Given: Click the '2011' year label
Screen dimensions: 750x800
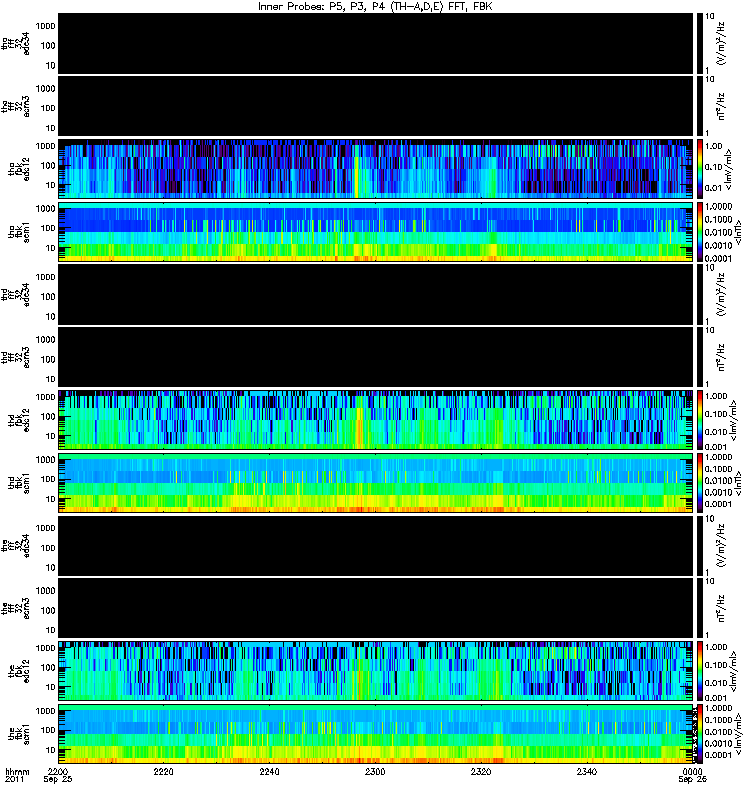Looking at the screenshot, I should [14, 780].
